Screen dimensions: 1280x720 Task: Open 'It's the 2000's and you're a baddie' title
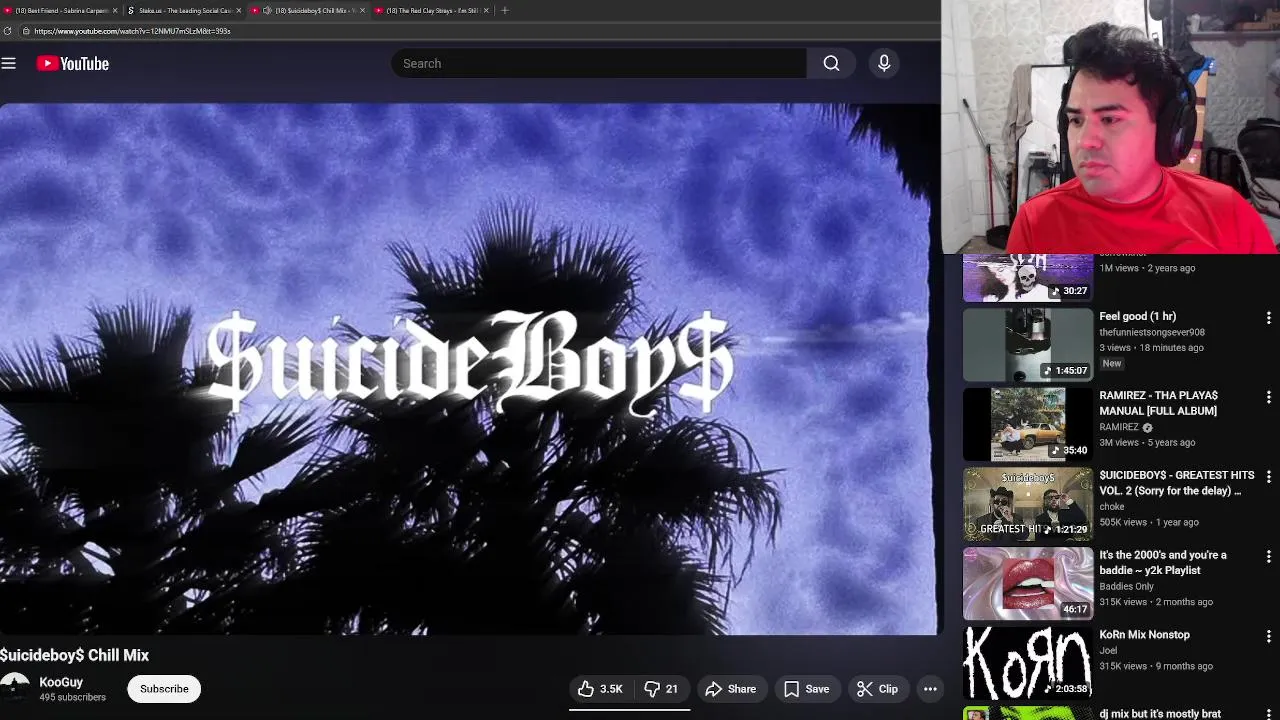point(1163,562)
